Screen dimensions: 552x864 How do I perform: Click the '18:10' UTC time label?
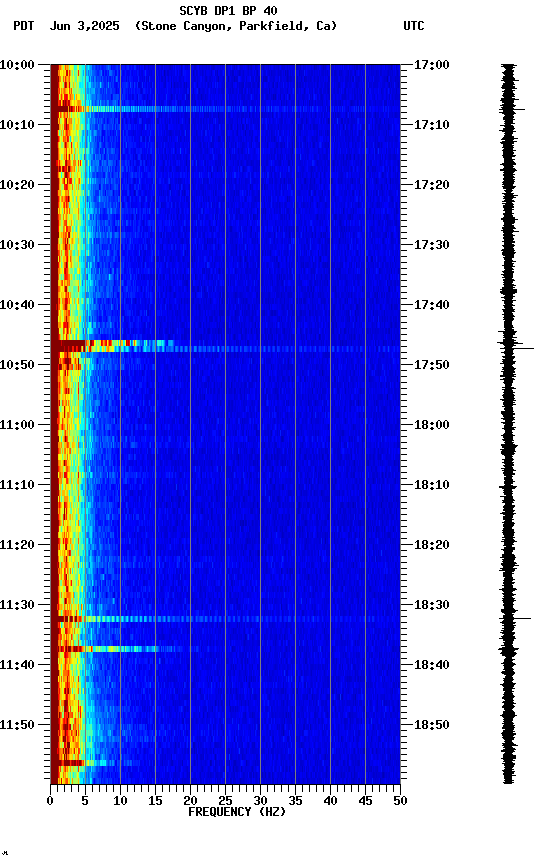[x=432, y=485]
